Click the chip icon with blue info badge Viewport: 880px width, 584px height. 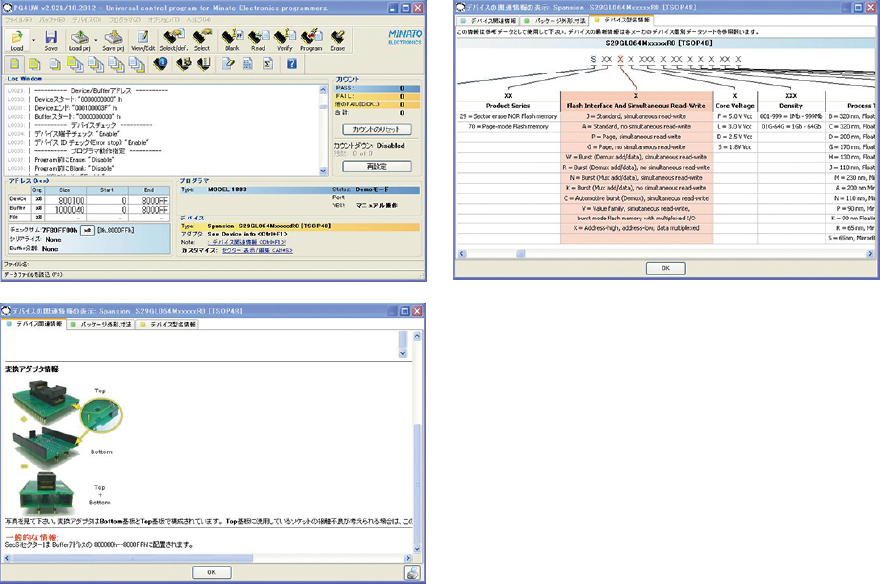click(x=161, y=64)
